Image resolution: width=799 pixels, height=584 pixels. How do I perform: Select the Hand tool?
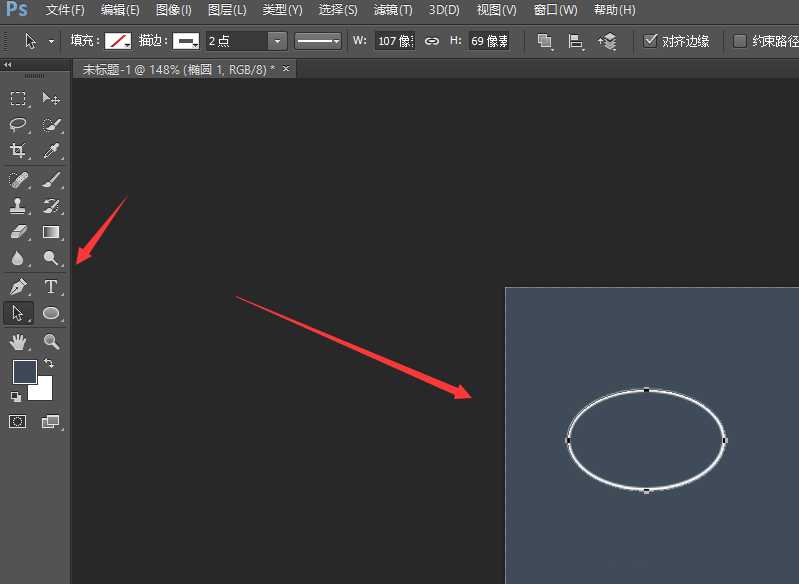(18, 342)
